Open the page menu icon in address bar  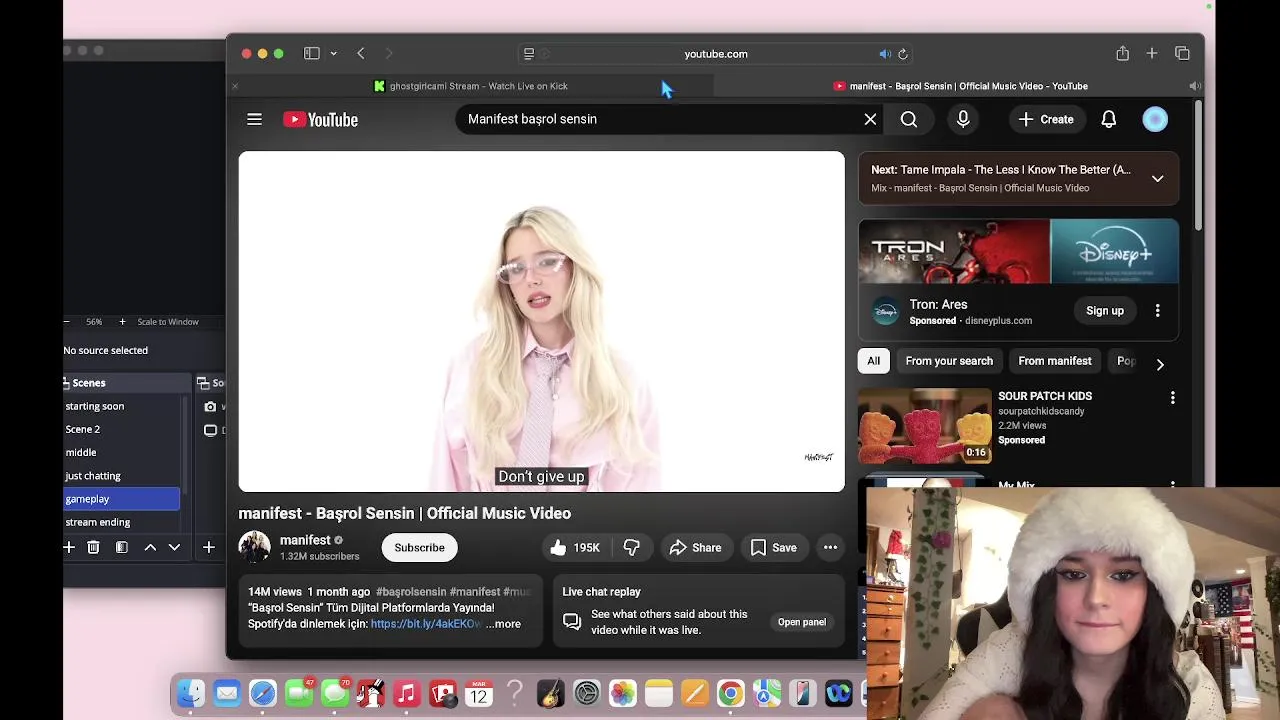(529, 54)
